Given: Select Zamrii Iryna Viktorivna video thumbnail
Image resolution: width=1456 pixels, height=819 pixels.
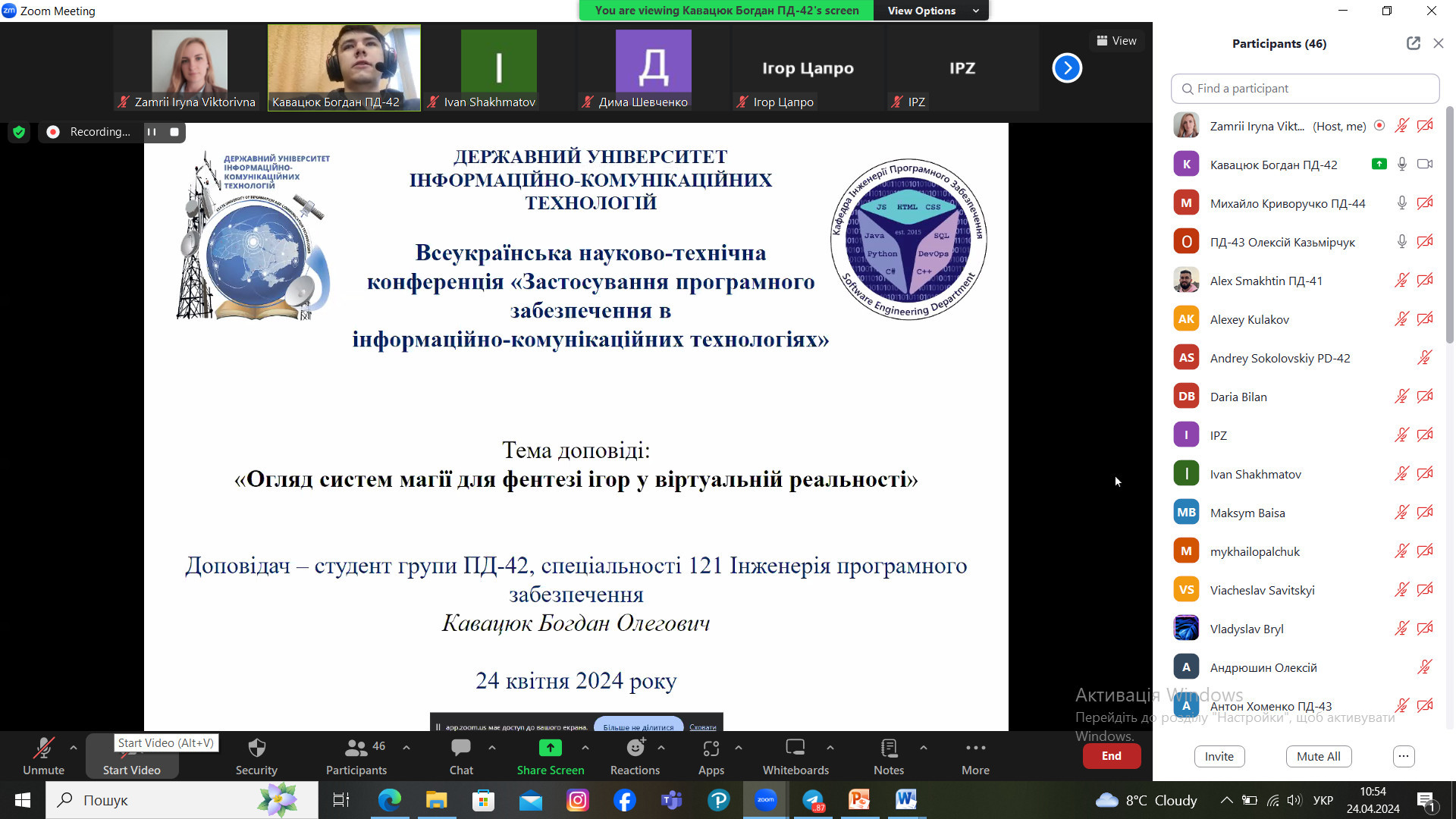Looking at the screenshot, I should coord(190,68).
